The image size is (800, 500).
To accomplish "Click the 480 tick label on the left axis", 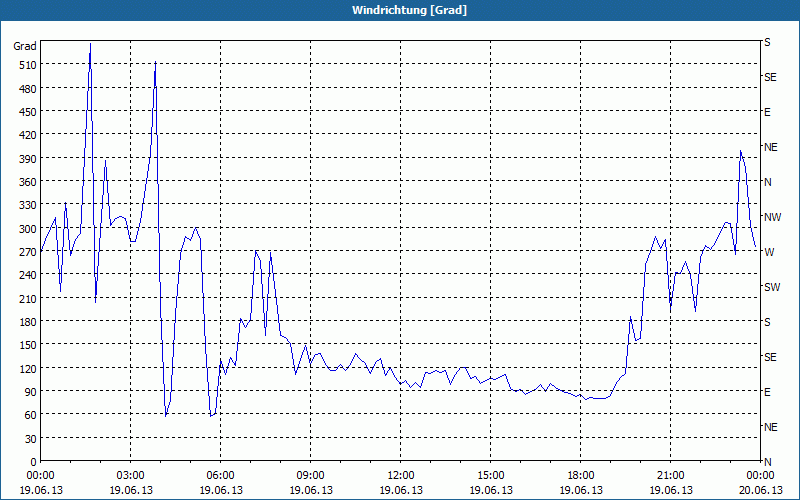I will (x=28, y=89).
